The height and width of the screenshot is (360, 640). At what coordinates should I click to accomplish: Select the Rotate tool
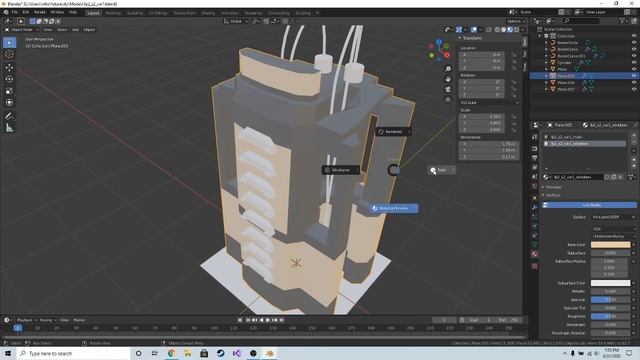(9, 79)
